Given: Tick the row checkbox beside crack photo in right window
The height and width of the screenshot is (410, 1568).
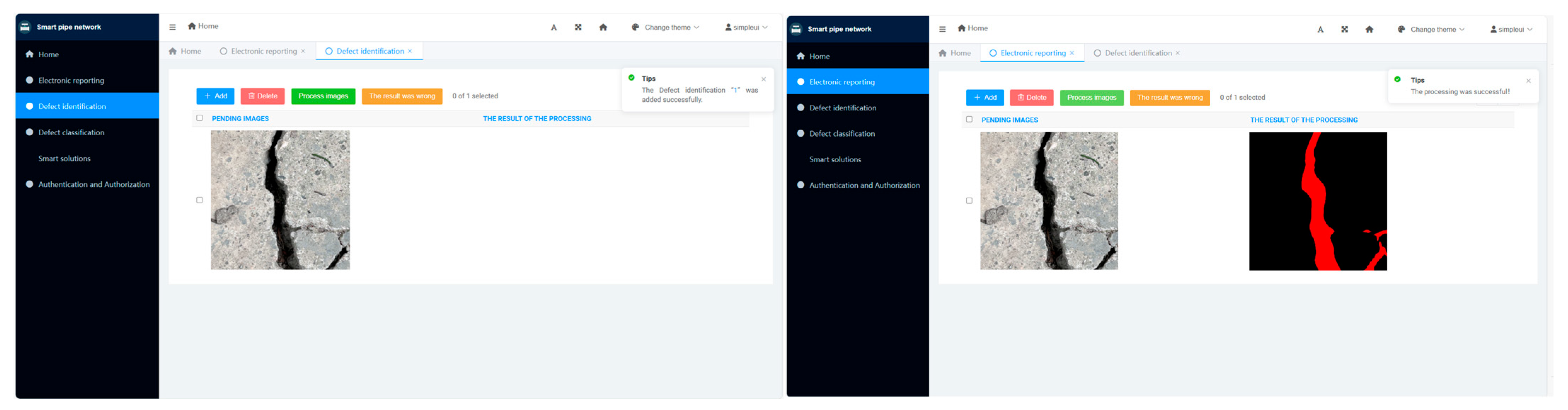Looking at the screenshot, I should 969,200.
